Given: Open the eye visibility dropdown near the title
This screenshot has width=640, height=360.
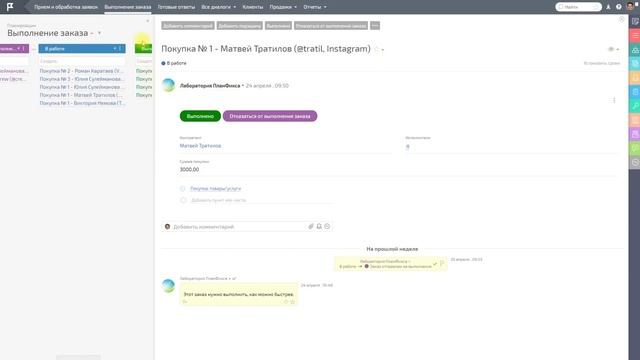Looking at the screenshot, I should 613,49.
